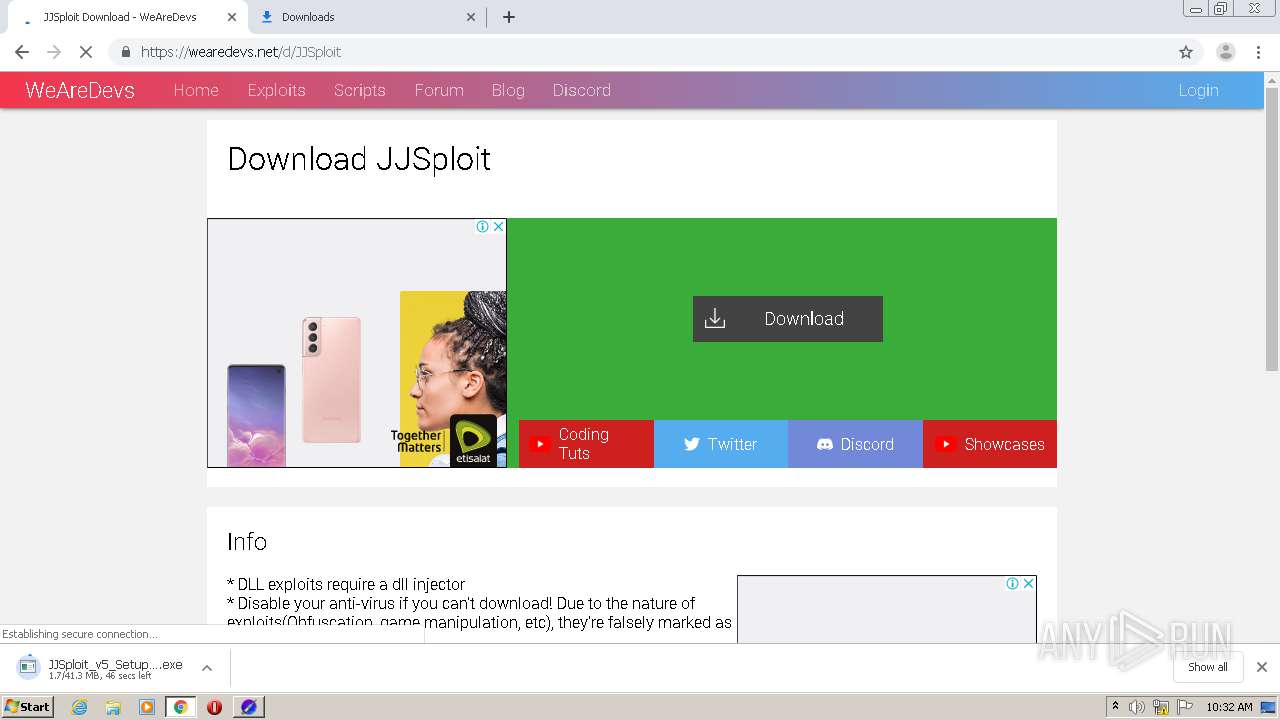Viewport: 1280px width, 720px height.
Task: Open the Chrome three-dot menu
Action: [x=1259, y=52]
